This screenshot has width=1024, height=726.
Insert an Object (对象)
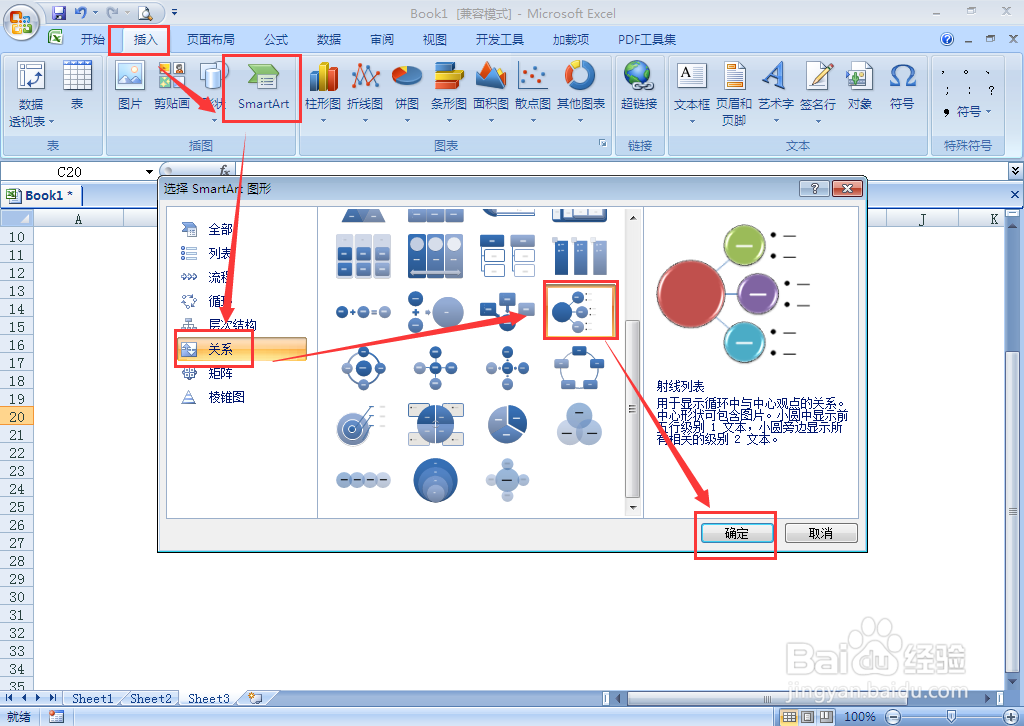pyautogui.click(x=859, y=86)
